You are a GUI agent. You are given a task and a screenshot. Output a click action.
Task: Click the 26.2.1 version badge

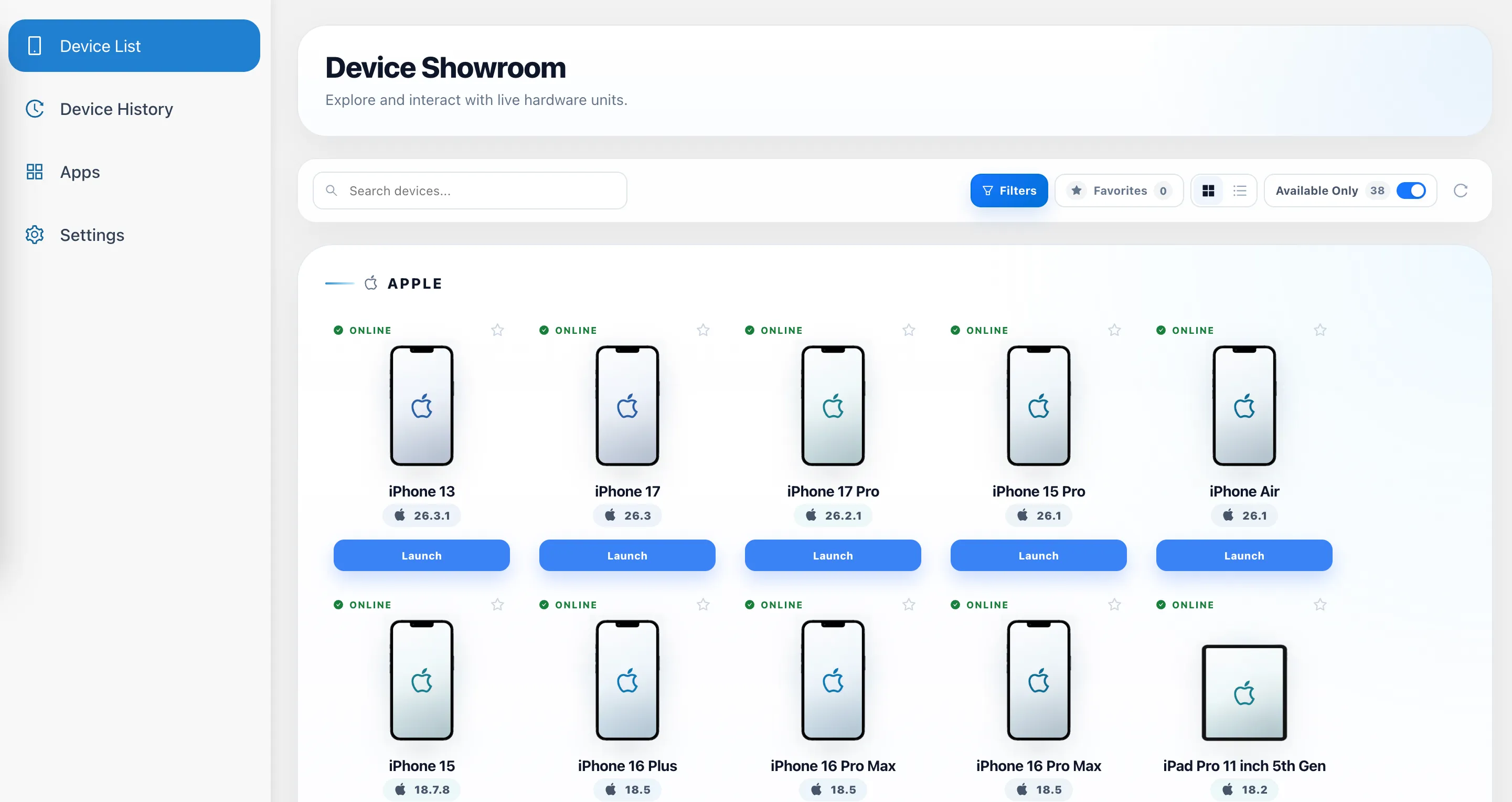pos(833,515)
